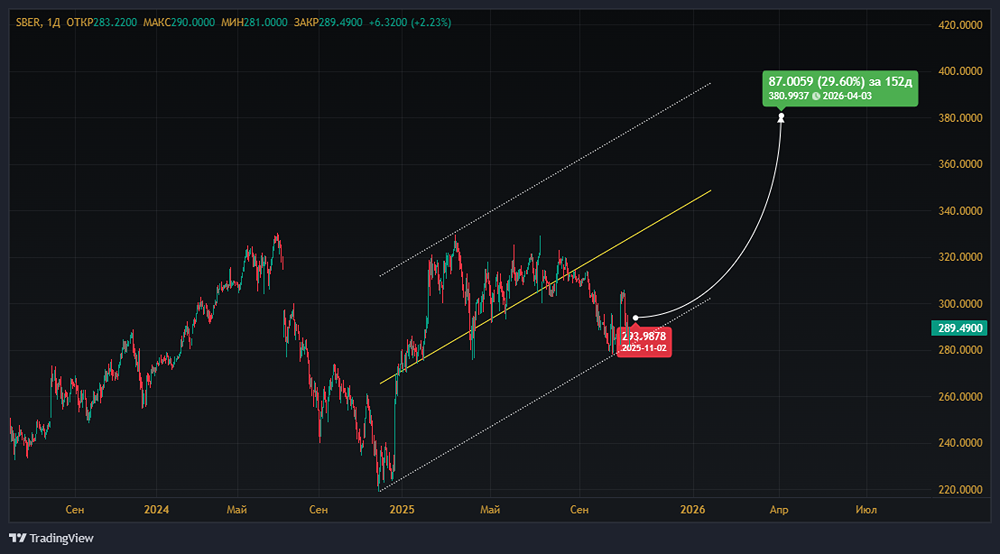Click the 360.0000 price axis label
This screenshot has width=1000, height=554.
pos(960,164)
